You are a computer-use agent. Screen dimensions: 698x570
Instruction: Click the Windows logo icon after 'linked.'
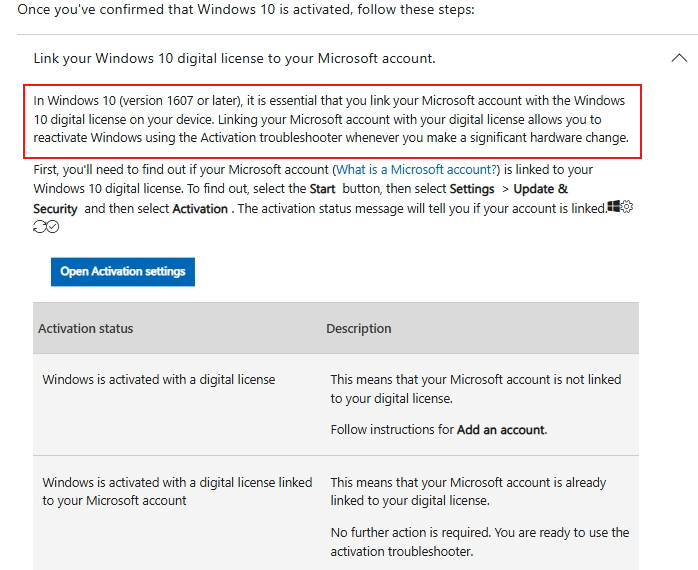(x=614, y=206)
